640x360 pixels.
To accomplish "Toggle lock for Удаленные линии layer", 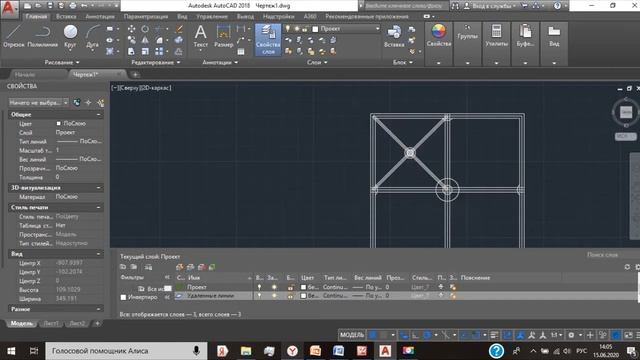I will pos(290,296).
